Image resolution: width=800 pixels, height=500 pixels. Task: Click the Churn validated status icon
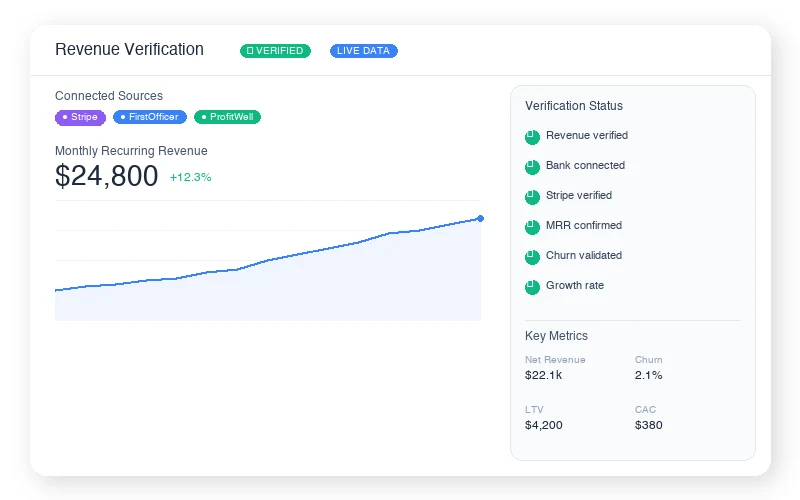click(532, 257)
